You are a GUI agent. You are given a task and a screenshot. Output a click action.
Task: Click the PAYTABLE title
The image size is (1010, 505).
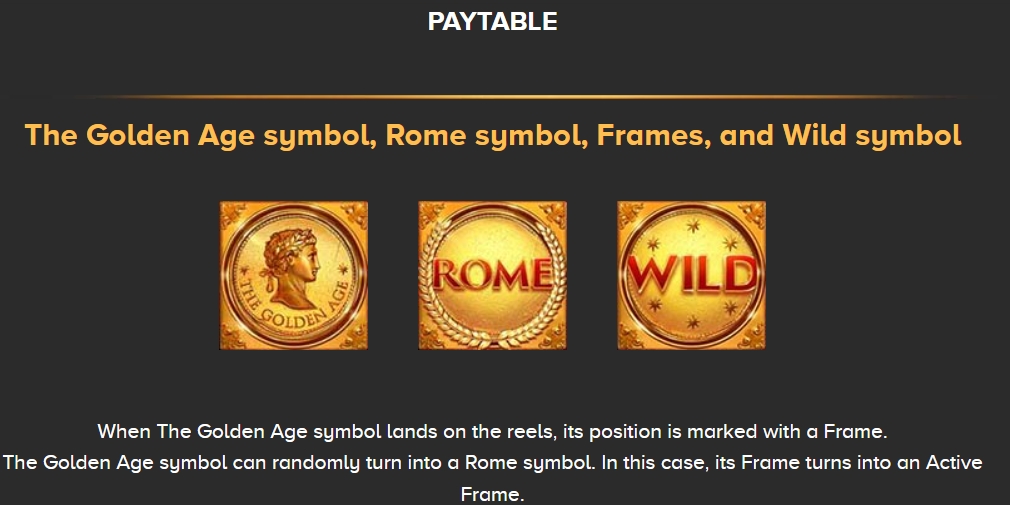point(492,22)
